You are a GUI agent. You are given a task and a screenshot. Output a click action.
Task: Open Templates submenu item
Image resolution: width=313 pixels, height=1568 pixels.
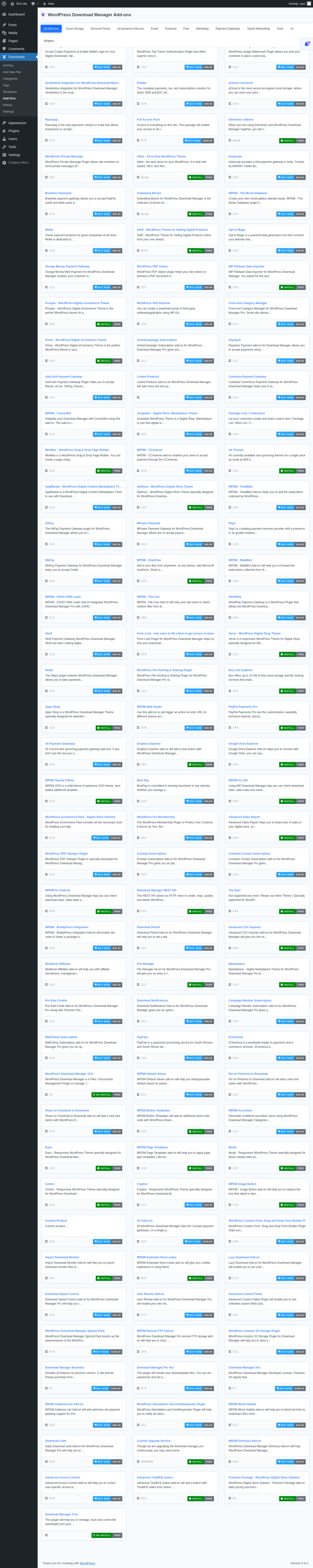tap(10, 92)
